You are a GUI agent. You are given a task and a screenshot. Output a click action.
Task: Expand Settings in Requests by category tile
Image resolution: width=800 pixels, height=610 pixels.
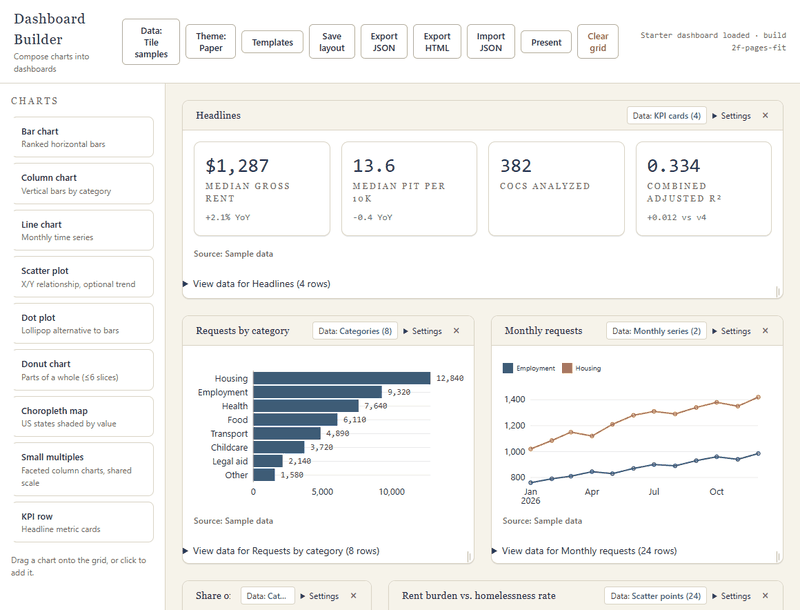click(422, 331)
